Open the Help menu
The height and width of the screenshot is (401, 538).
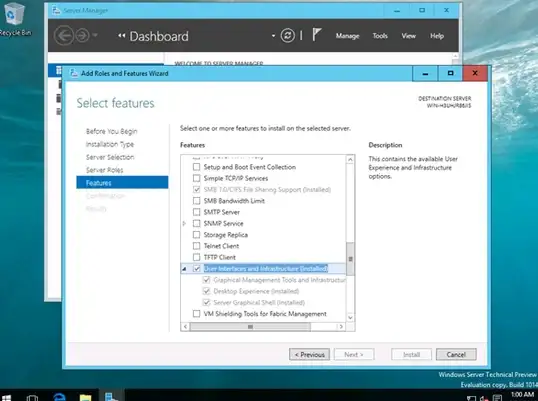click(437, 36)
